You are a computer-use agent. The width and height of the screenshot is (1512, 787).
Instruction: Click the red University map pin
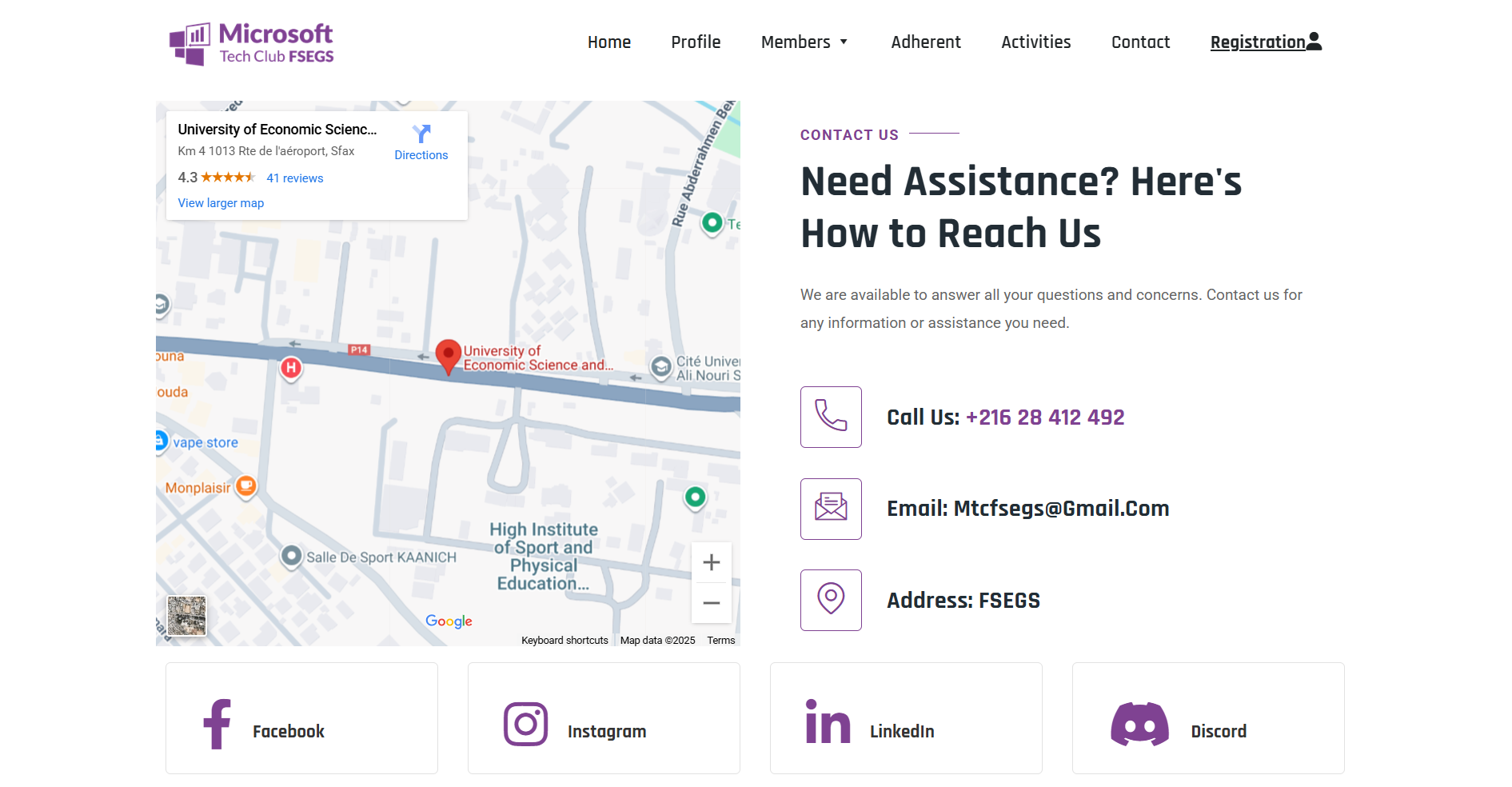[x=449, y=357]
